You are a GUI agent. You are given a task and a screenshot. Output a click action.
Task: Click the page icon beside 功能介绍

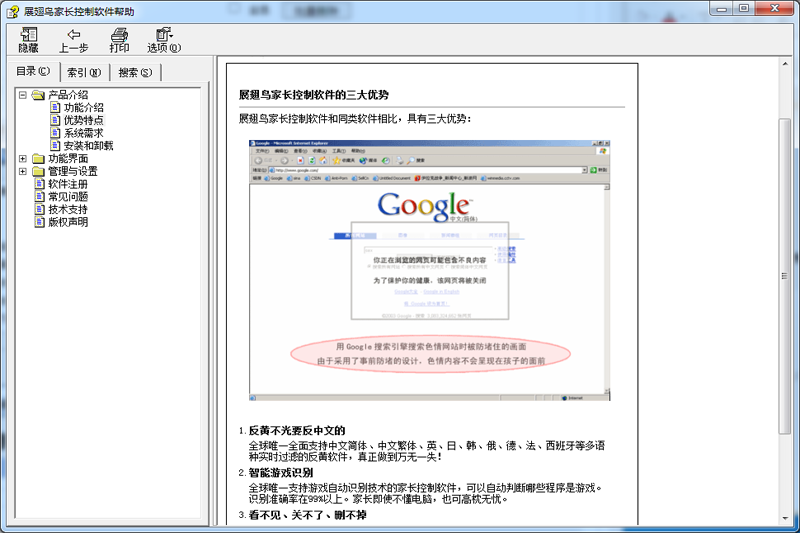pos(55,107)
